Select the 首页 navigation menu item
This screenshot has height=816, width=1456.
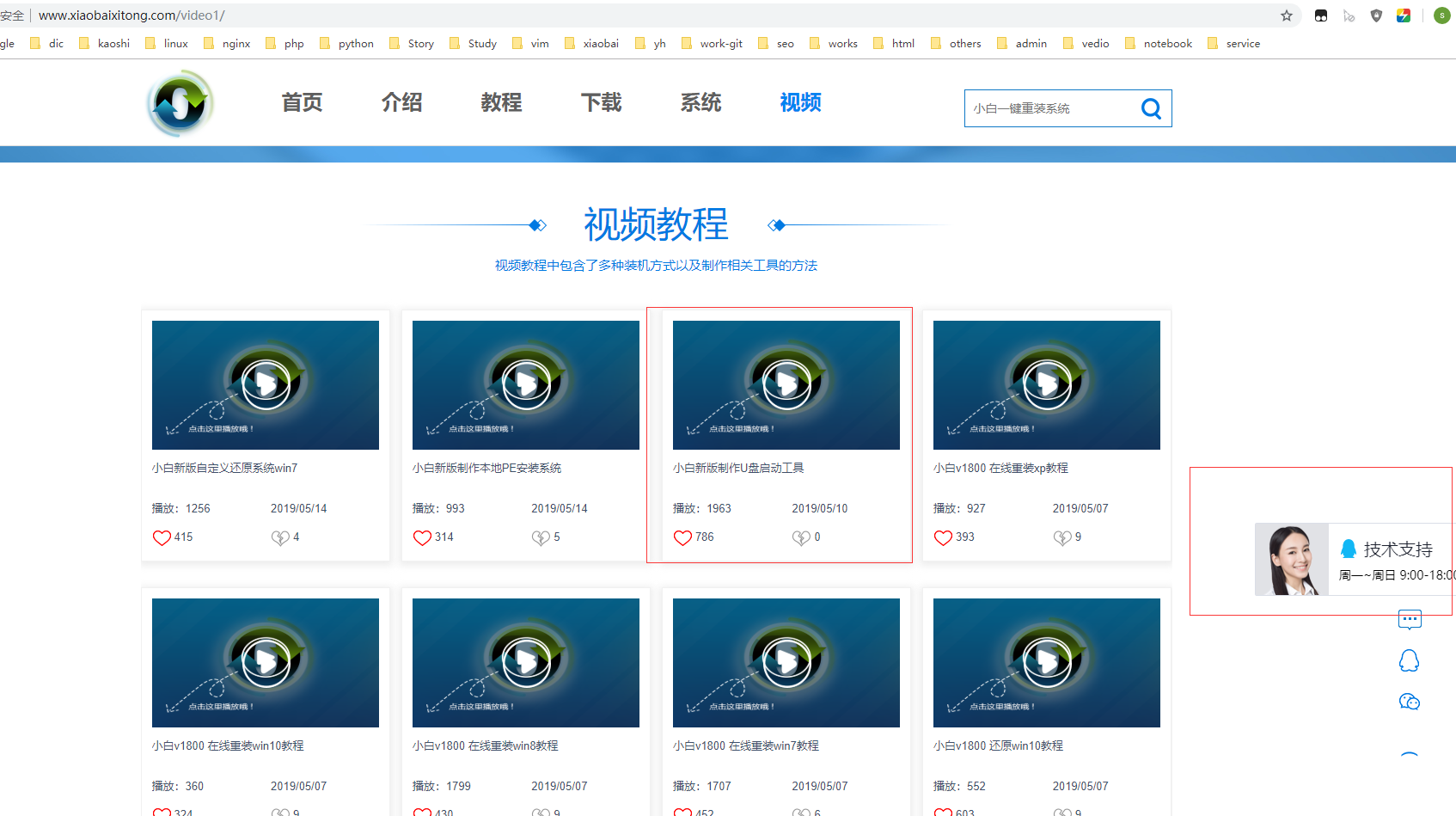(x=301, y=102)
